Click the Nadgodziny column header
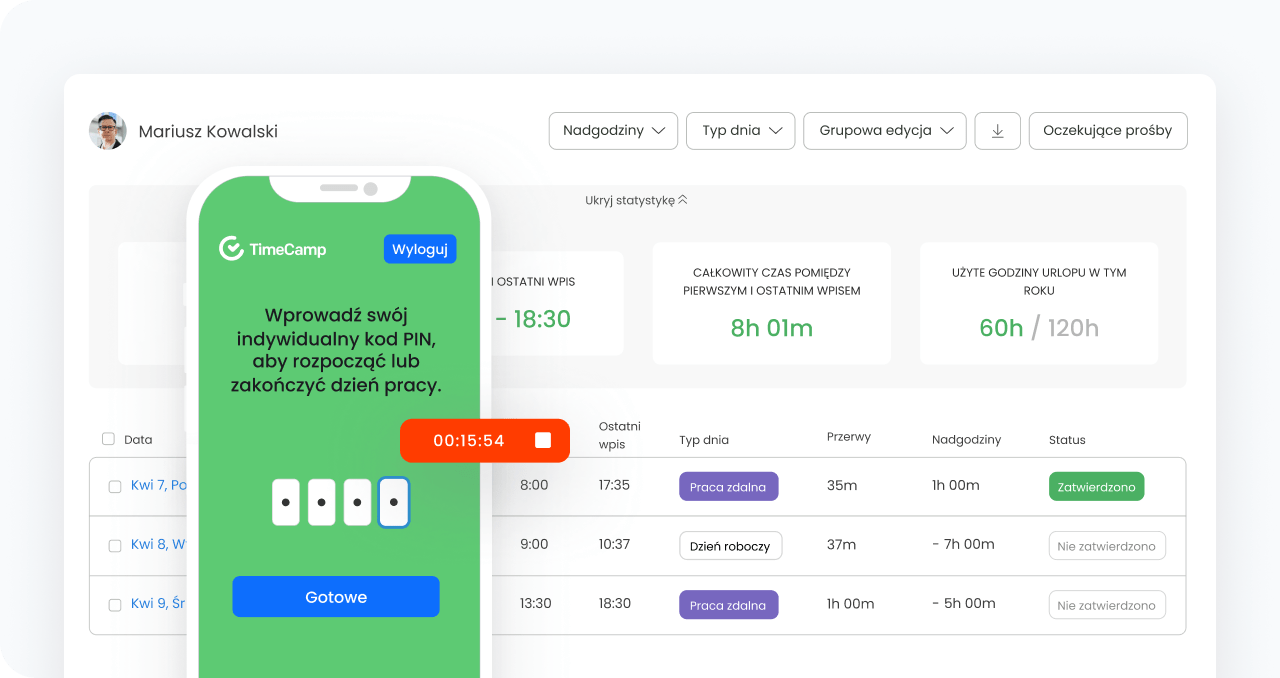 coord(966,440)
